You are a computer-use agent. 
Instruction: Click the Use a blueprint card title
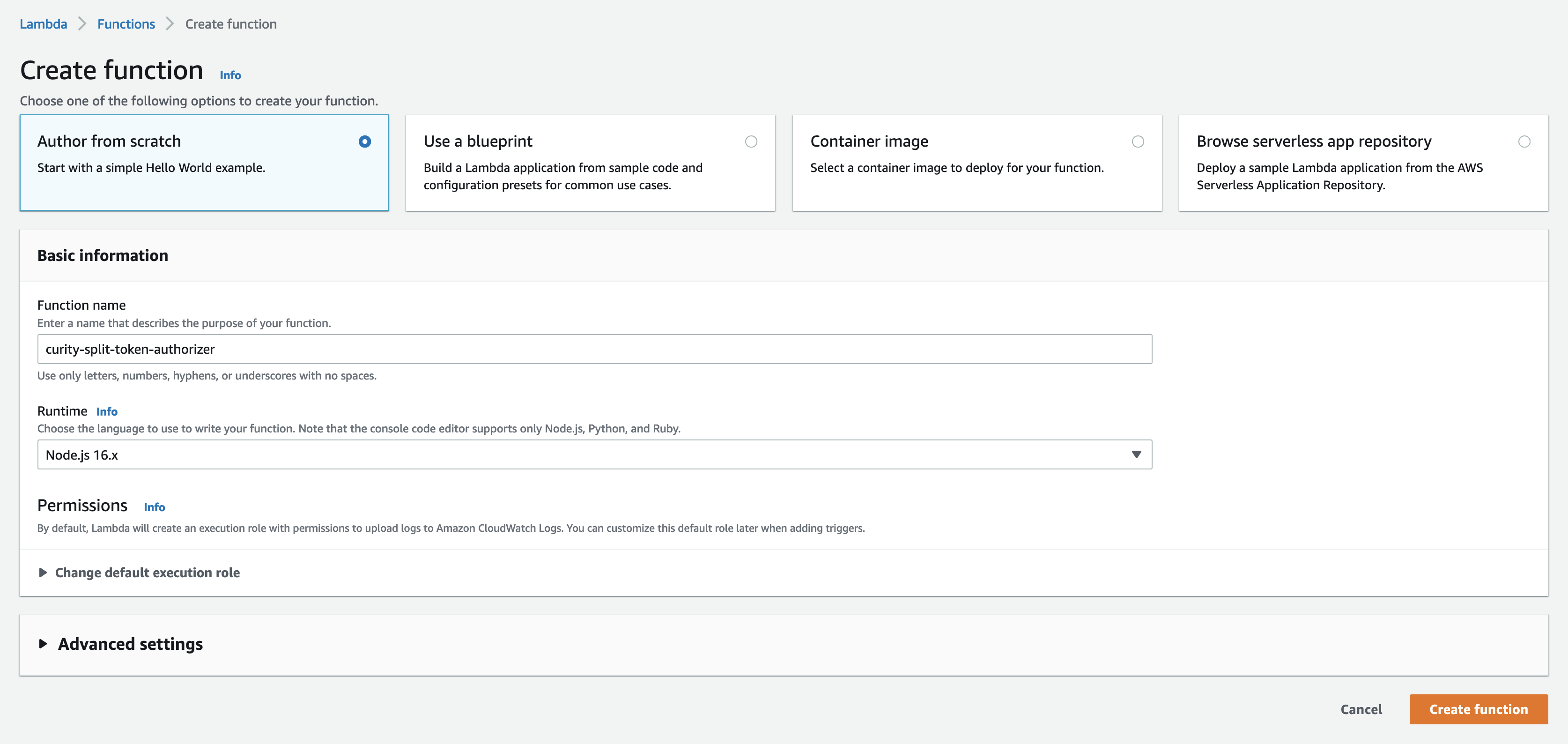point(478,141)
